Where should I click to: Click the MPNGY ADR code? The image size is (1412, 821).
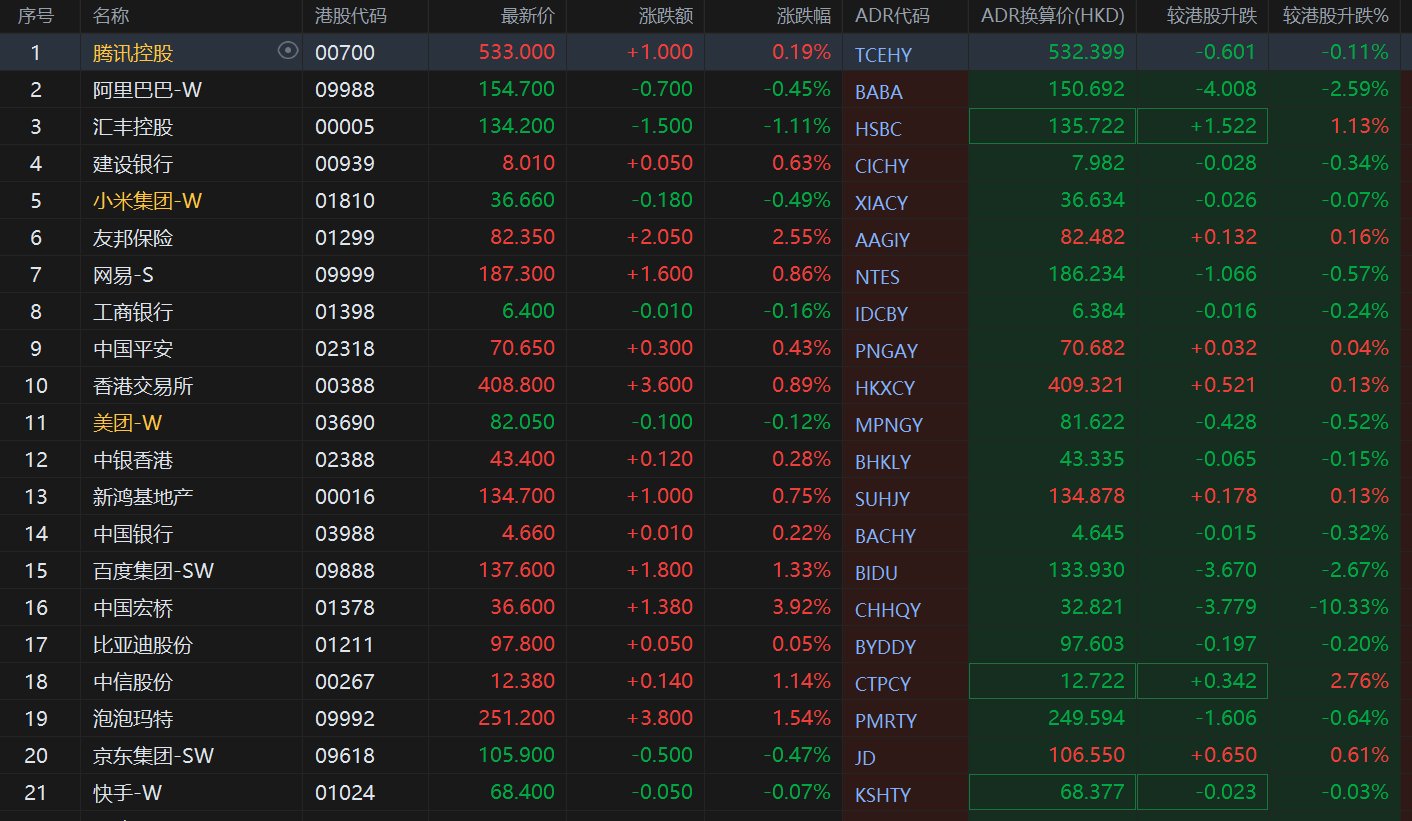point(888,425)
